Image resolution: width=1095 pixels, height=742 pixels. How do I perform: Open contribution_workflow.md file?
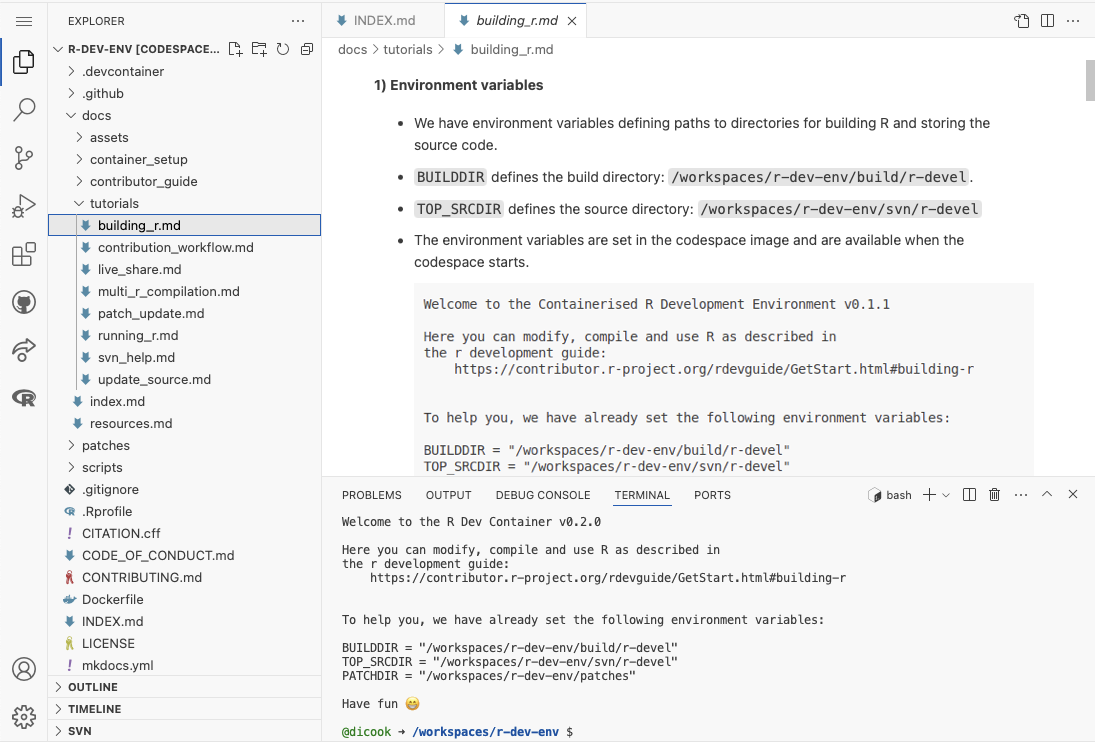coord(175,247)
